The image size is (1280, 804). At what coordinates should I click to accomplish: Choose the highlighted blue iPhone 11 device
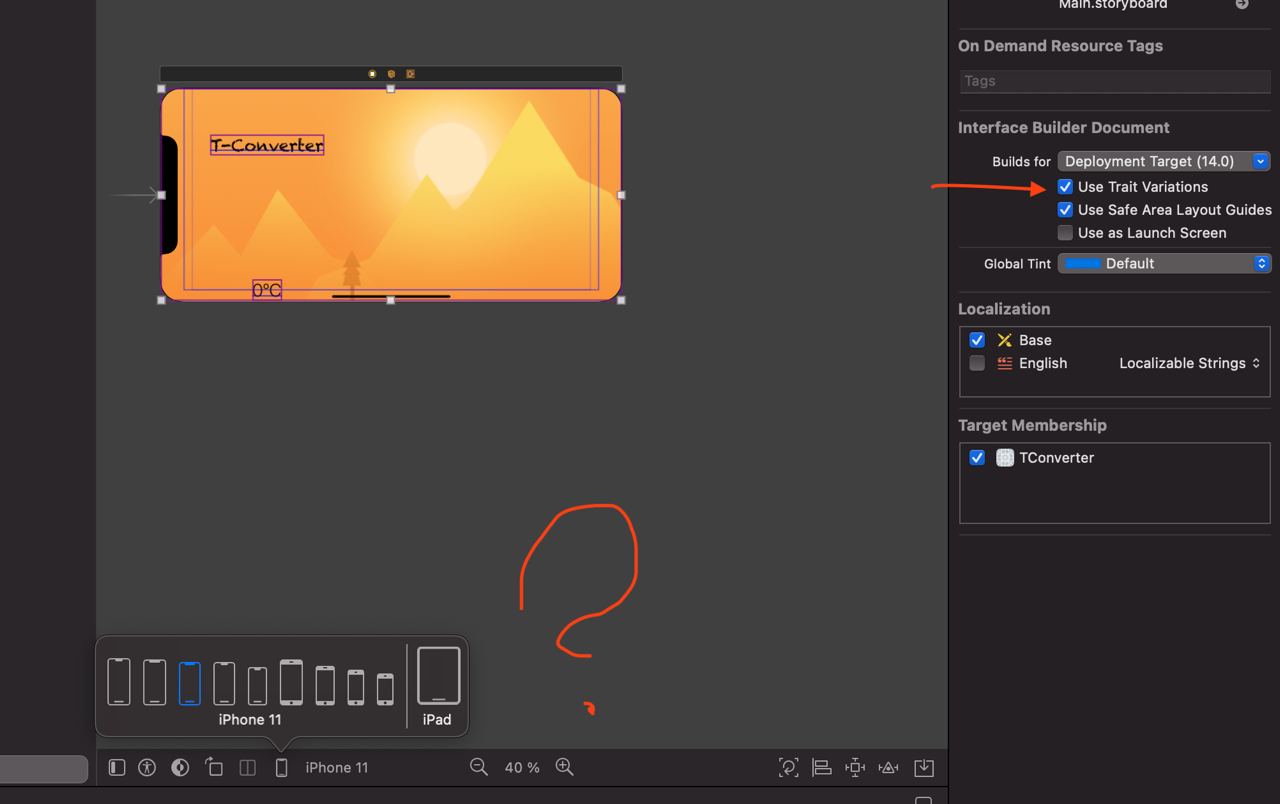tap(190, 684)
